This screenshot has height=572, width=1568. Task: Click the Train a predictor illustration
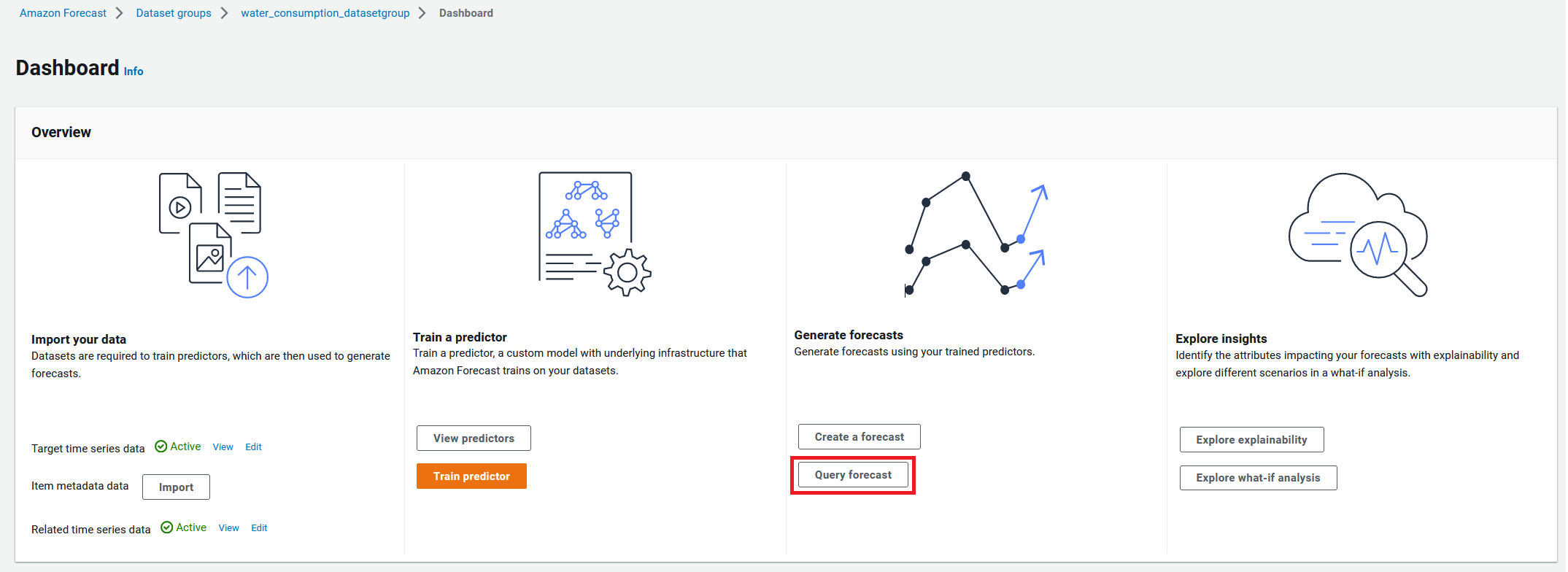pyautogui.click(x=595, y=233)
